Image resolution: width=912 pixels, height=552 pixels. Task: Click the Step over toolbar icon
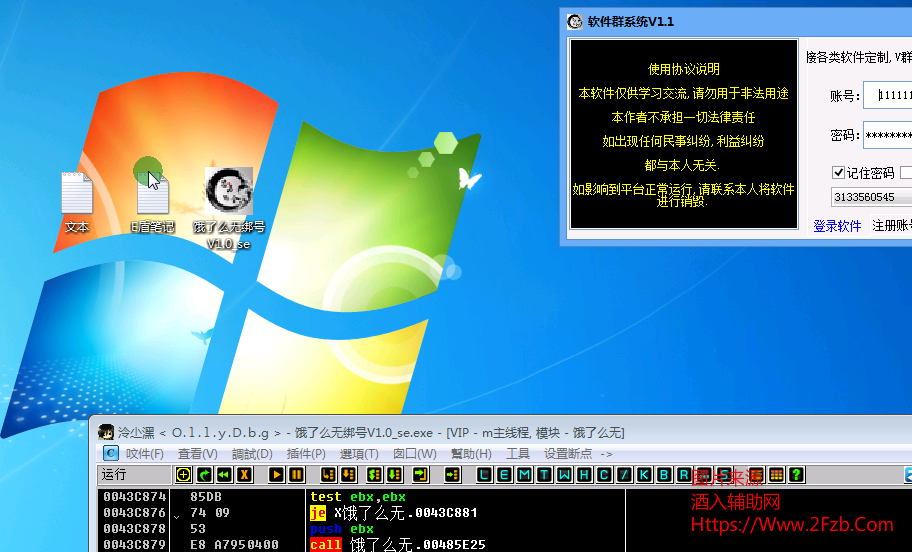coord(348,475)
